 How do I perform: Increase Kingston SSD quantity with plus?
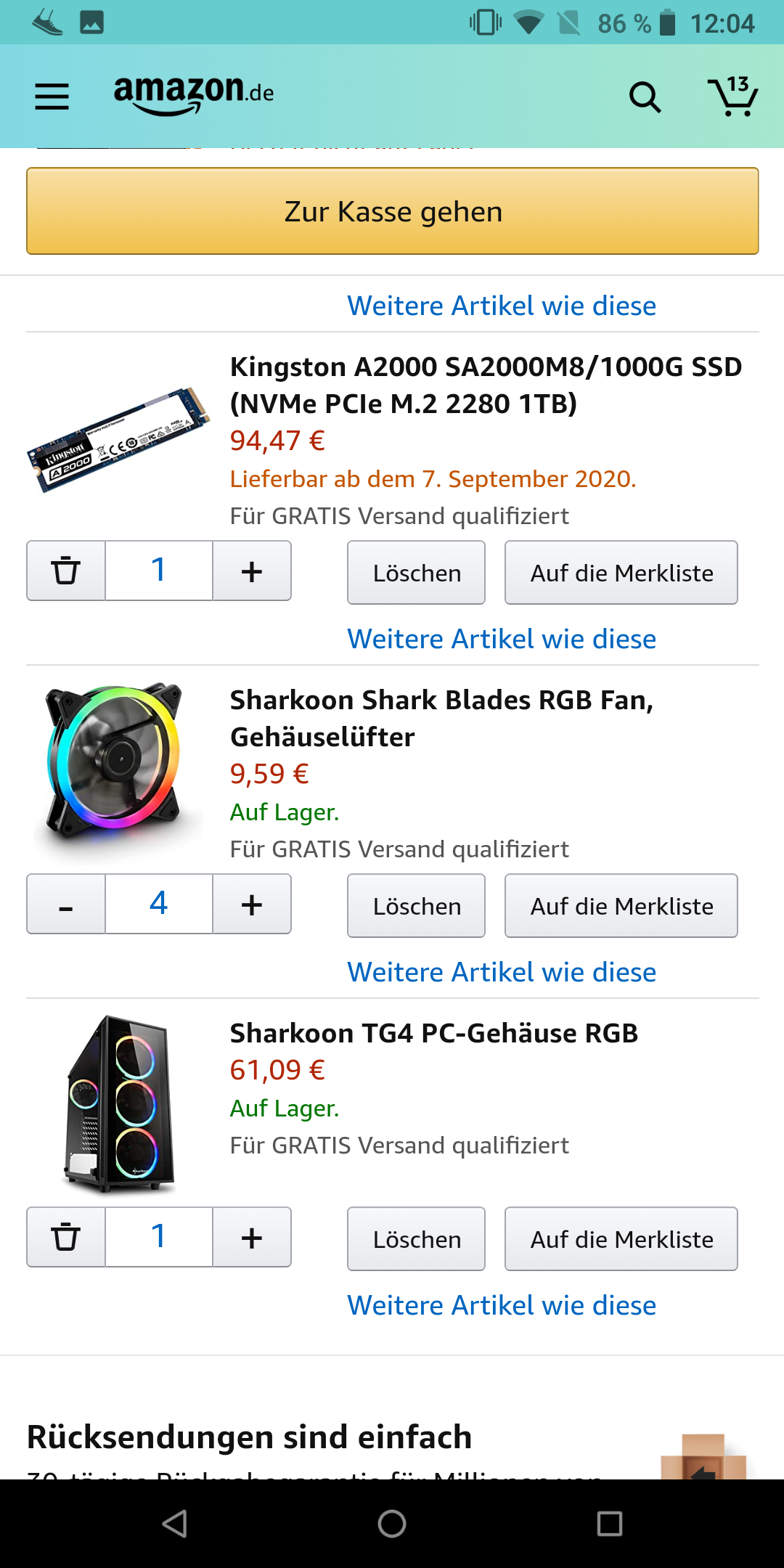point(251,571)
